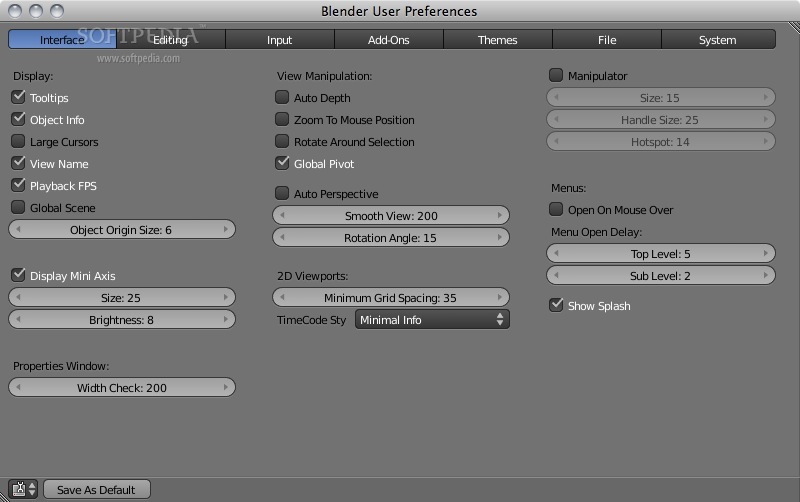Enable the Global Scene option
The image size is (800, 502).
[x=18, y=207]
